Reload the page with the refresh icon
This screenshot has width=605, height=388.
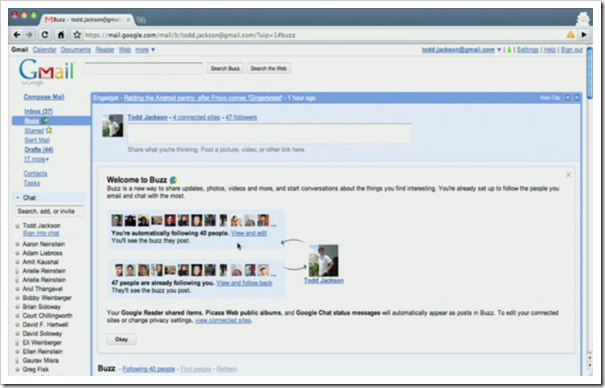(45, 35)
